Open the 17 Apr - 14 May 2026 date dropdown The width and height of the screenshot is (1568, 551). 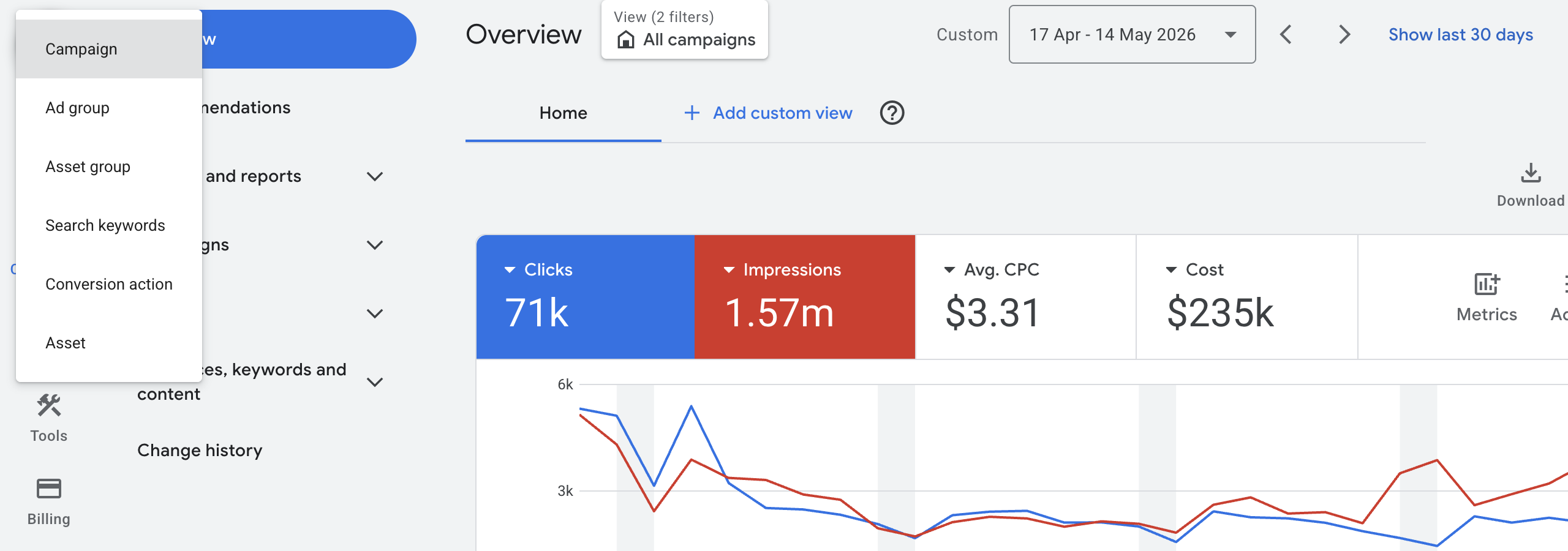click(1132, 34)
